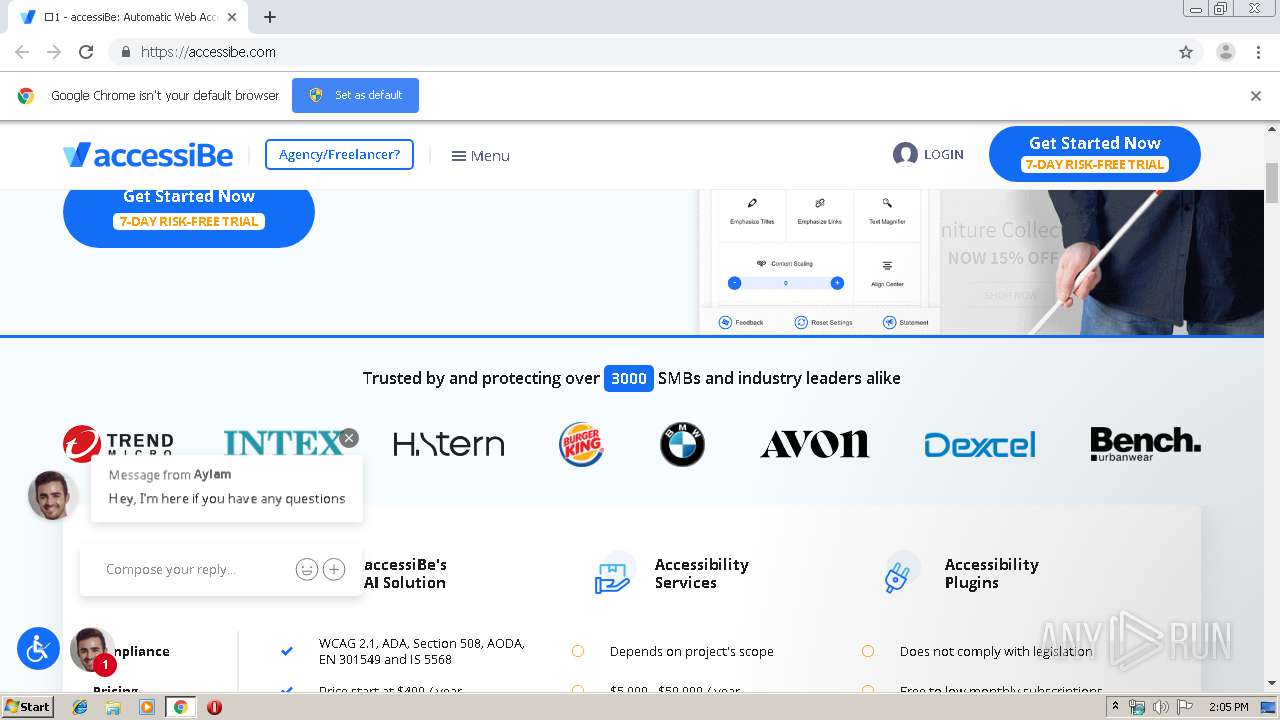Click Reset Settings in widget
This screenshot has width=1280, height=720.
click(x=823, y=322)
